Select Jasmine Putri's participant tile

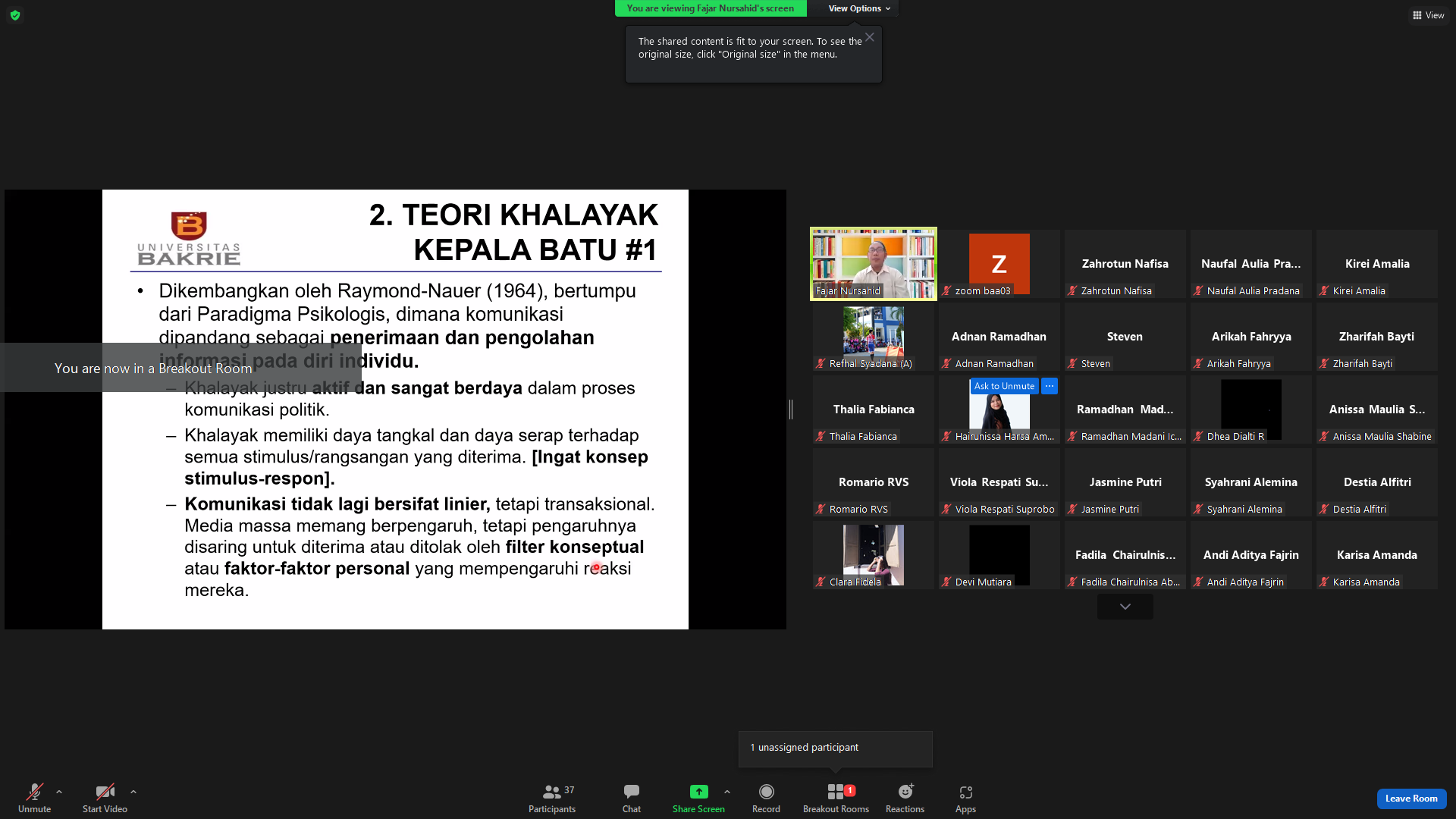pyautogui.click(x=1125, y=482)
